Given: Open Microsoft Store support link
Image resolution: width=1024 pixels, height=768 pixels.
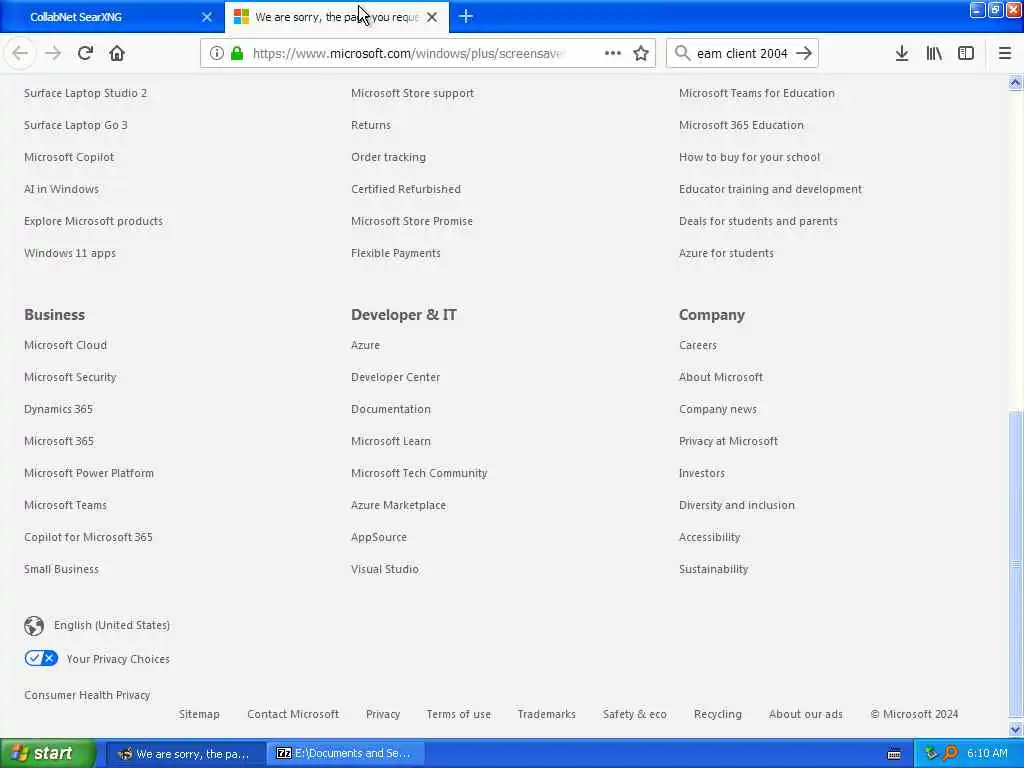Looking at the screenshot, I should (412, 93).
